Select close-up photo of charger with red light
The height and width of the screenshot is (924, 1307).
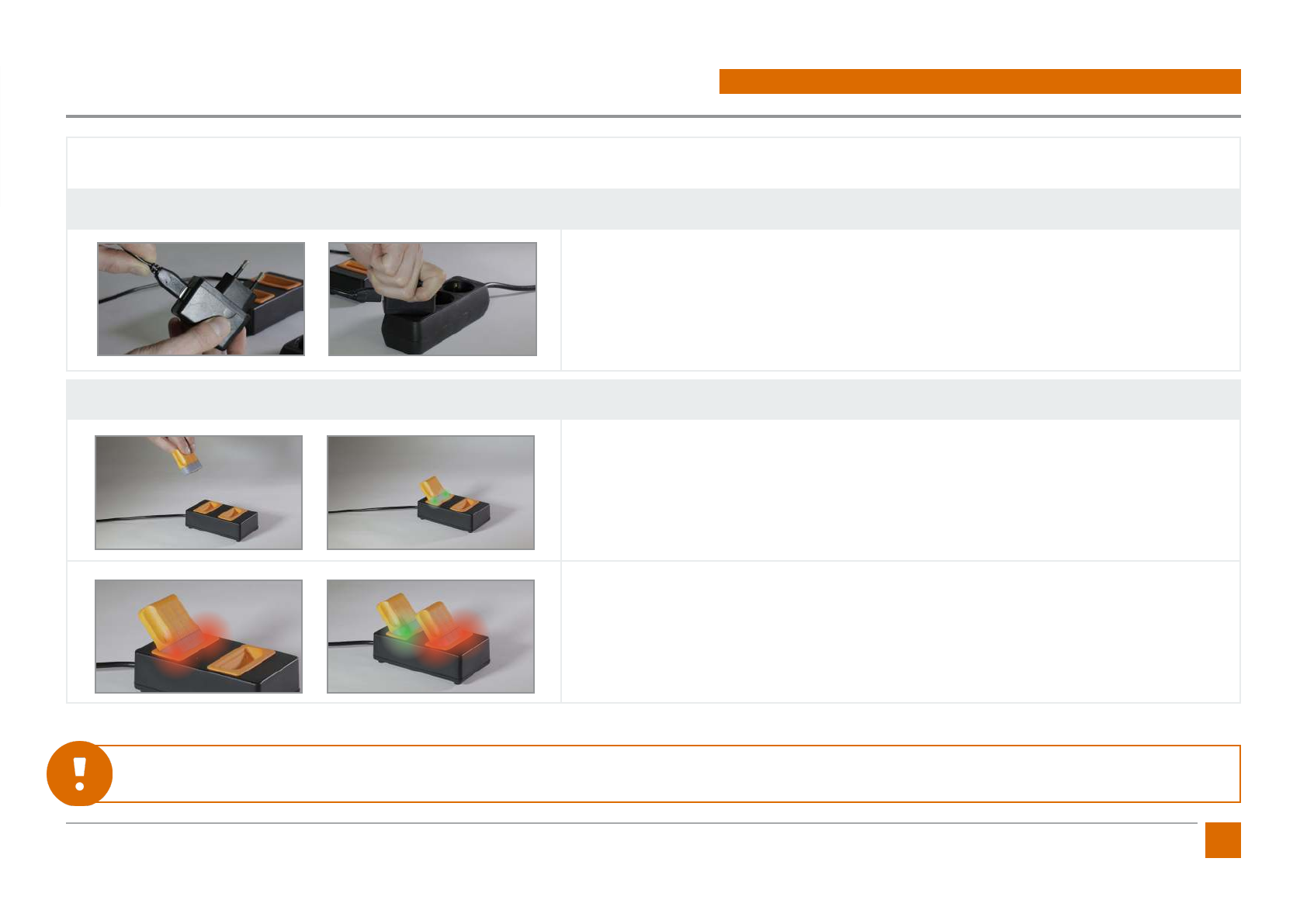click(199, 636)
